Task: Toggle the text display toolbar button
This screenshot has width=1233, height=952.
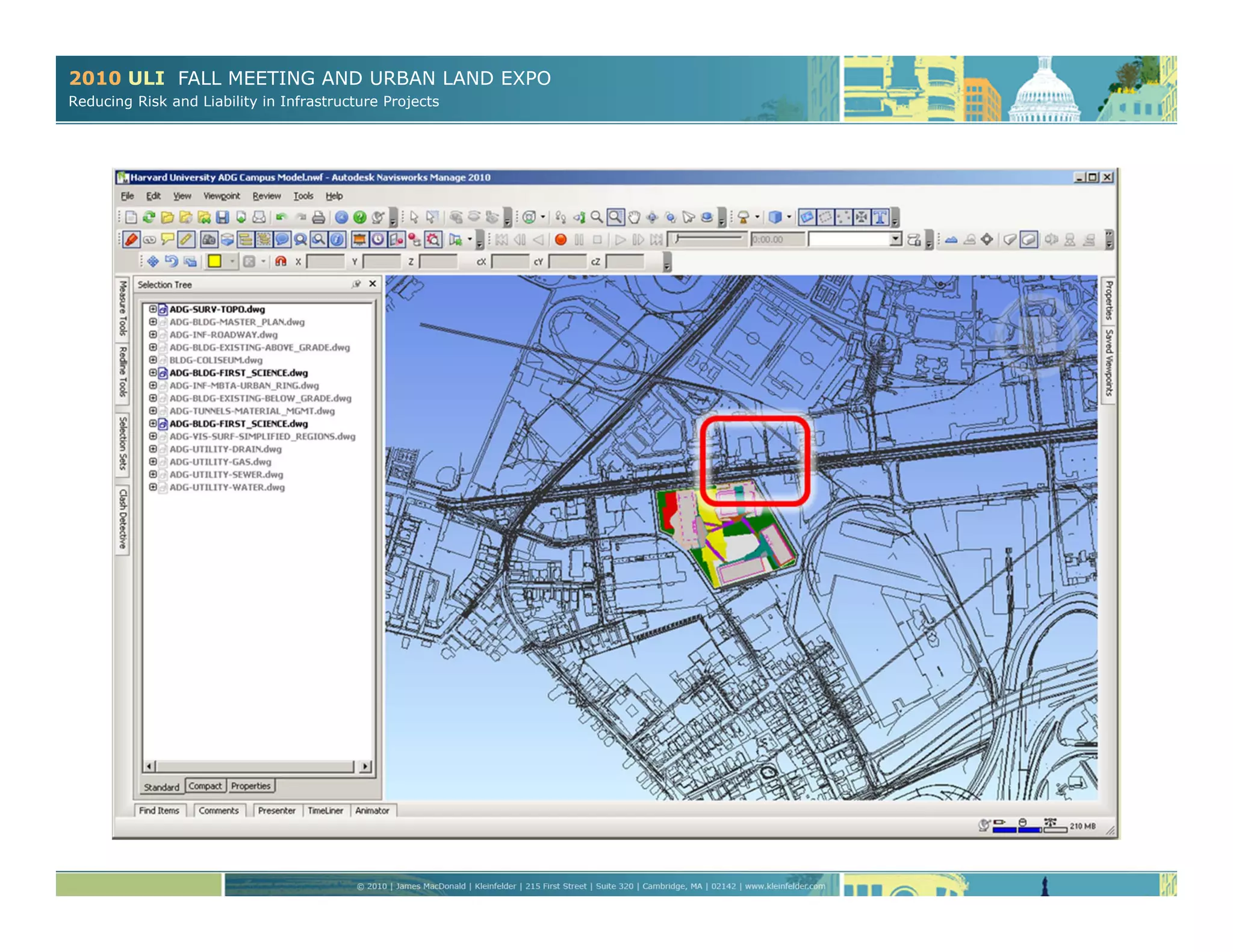Action: click(x=880, y=217)
